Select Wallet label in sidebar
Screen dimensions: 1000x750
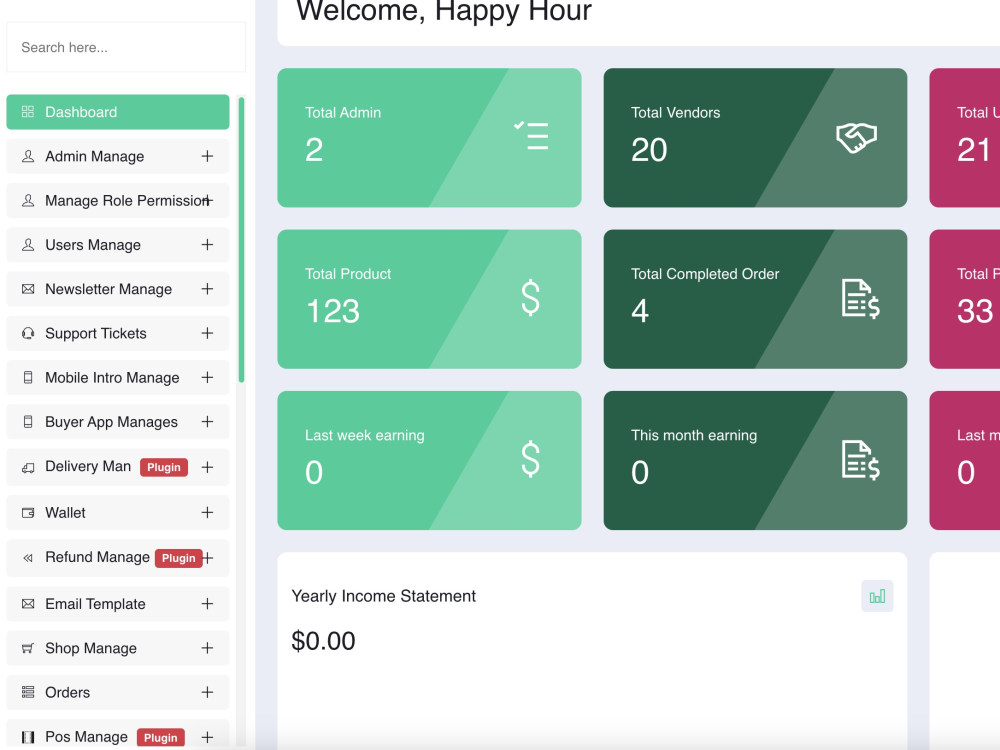click(x=65, y=513)
